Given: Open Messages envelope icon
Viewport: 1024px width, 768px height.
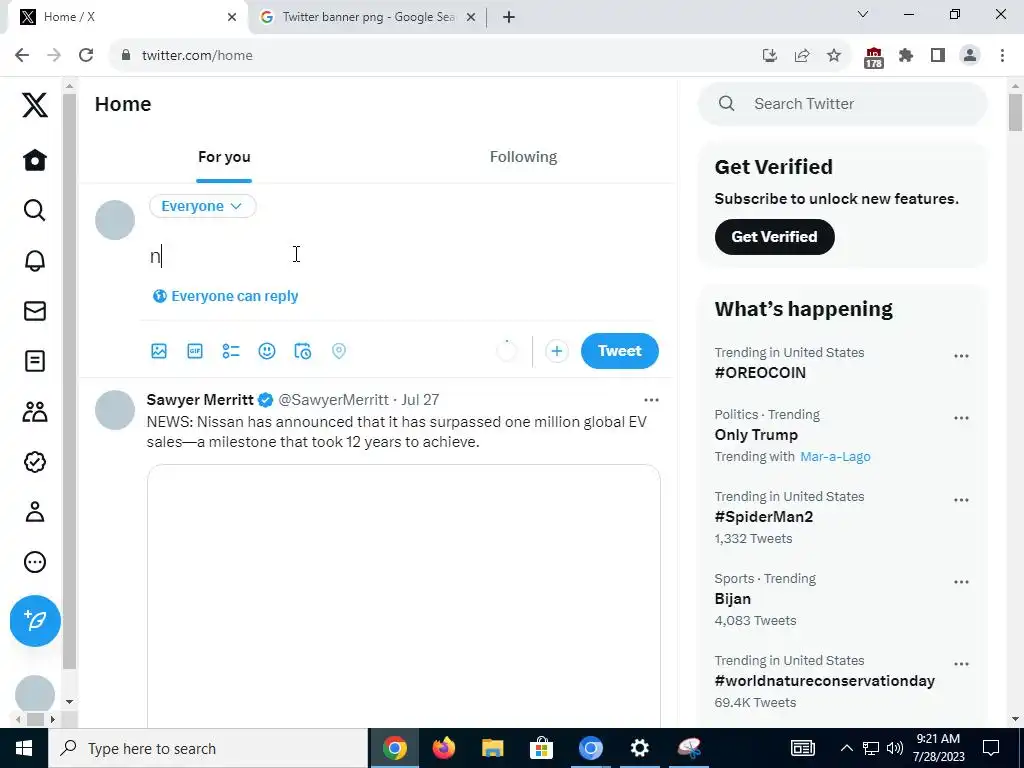Looking at the screenshot, I should click(x=35, y=311).
